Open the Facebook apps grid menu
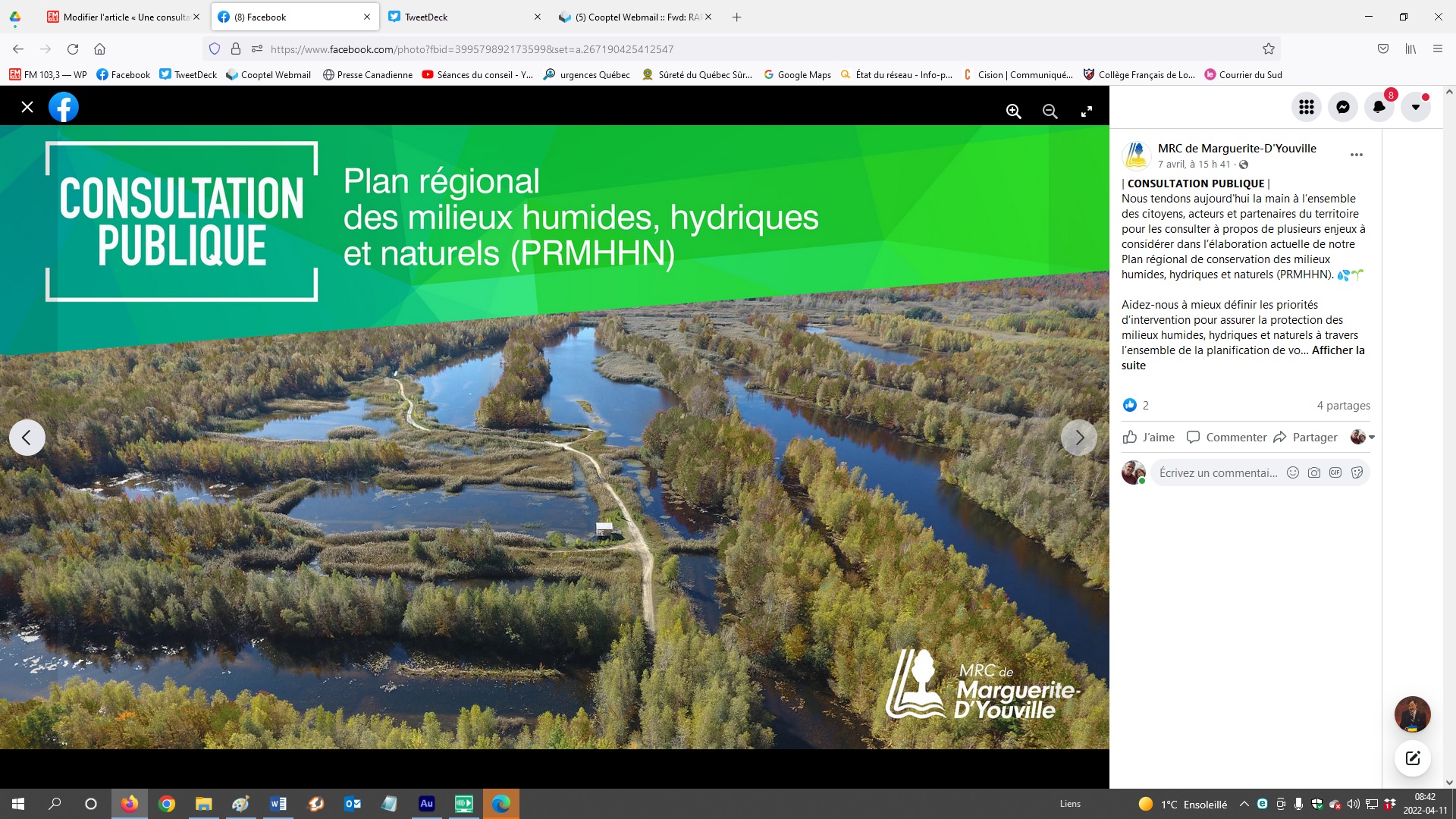1456x819 pixels. click(x=1306, y=107)
